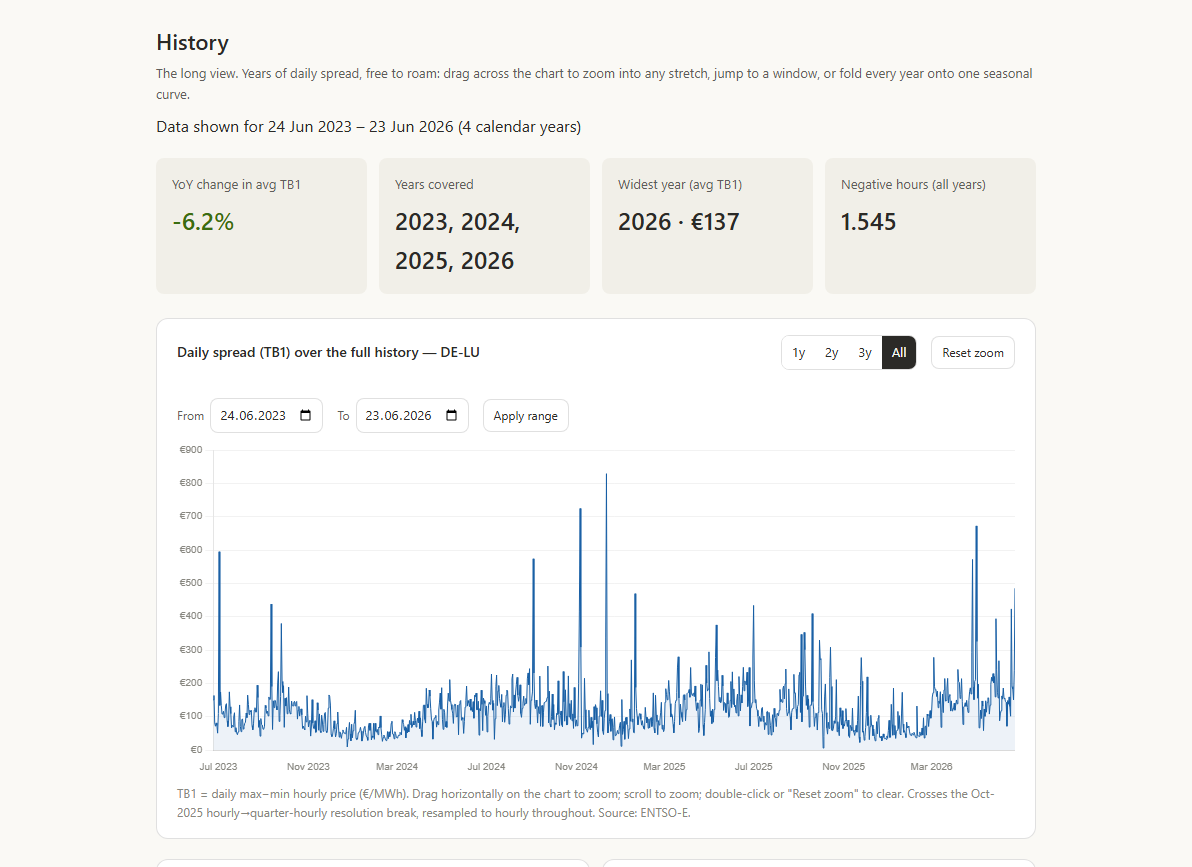This screenshot has width=1192, height=867.
Task: Open the From date calendar picker icon
Action: [306, 415]
